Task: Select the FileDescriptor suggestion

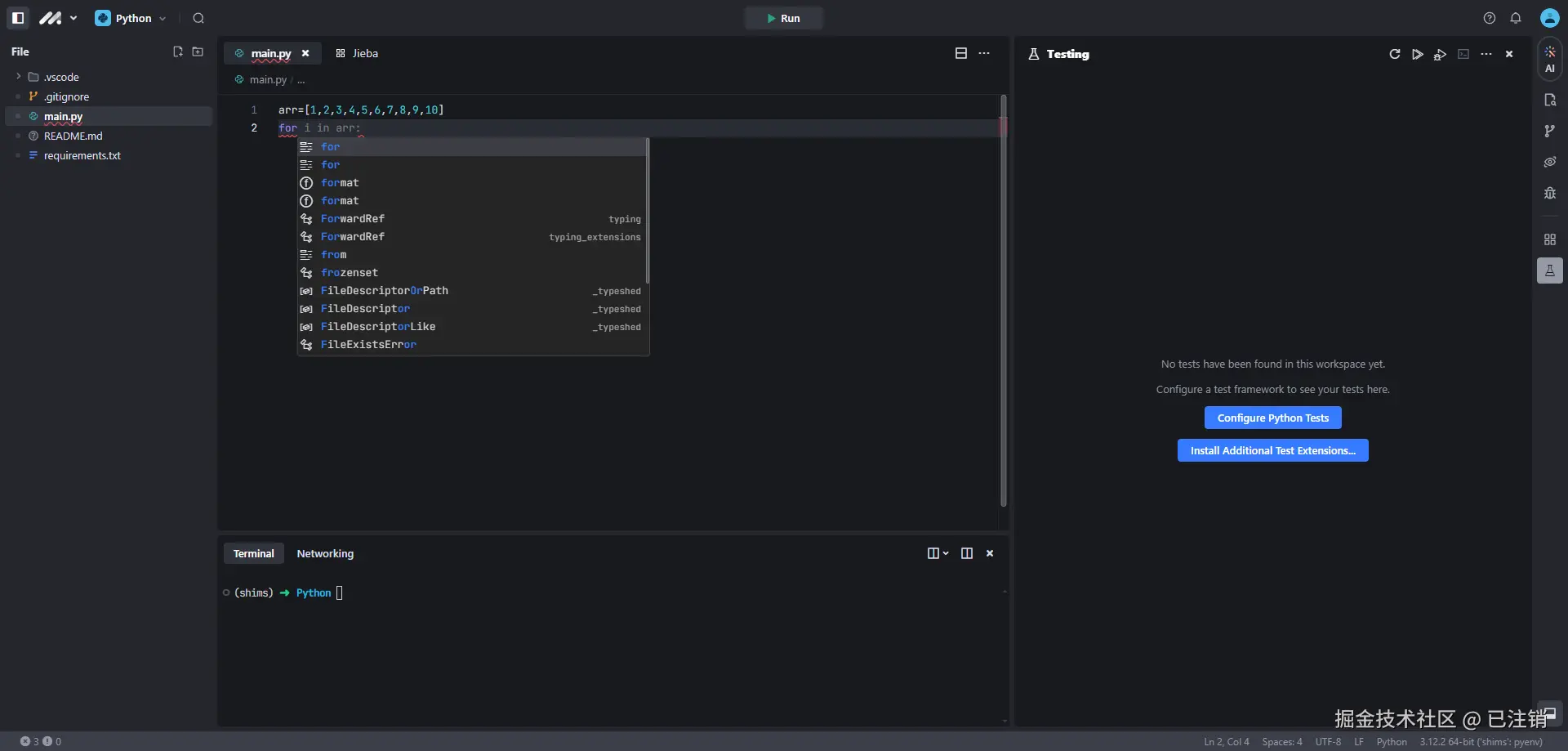Action: tap(472, 309)
